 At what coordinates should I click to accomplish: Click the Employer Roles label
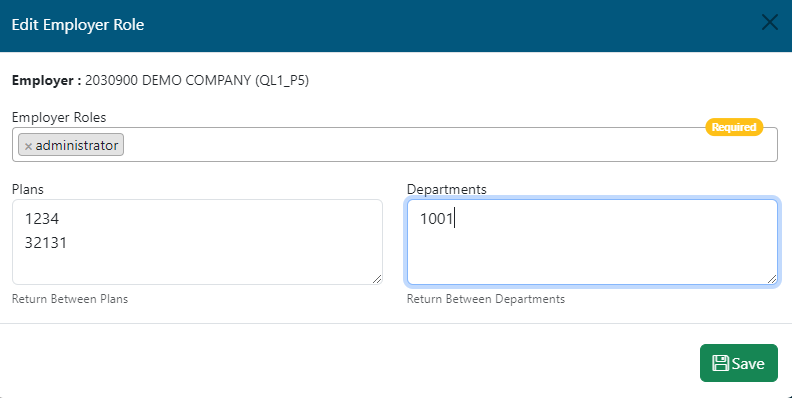(x=59, y=117)
